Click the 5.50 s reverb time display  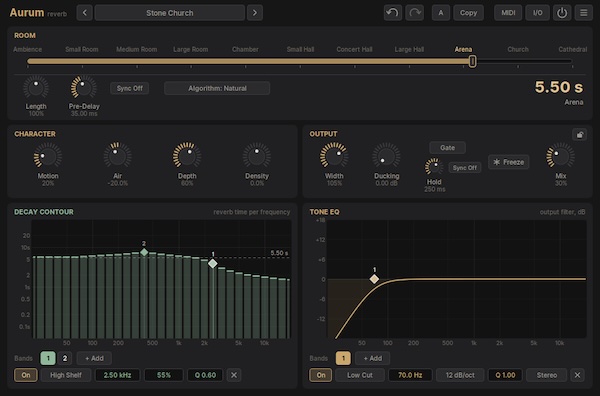tap(559, 87)
